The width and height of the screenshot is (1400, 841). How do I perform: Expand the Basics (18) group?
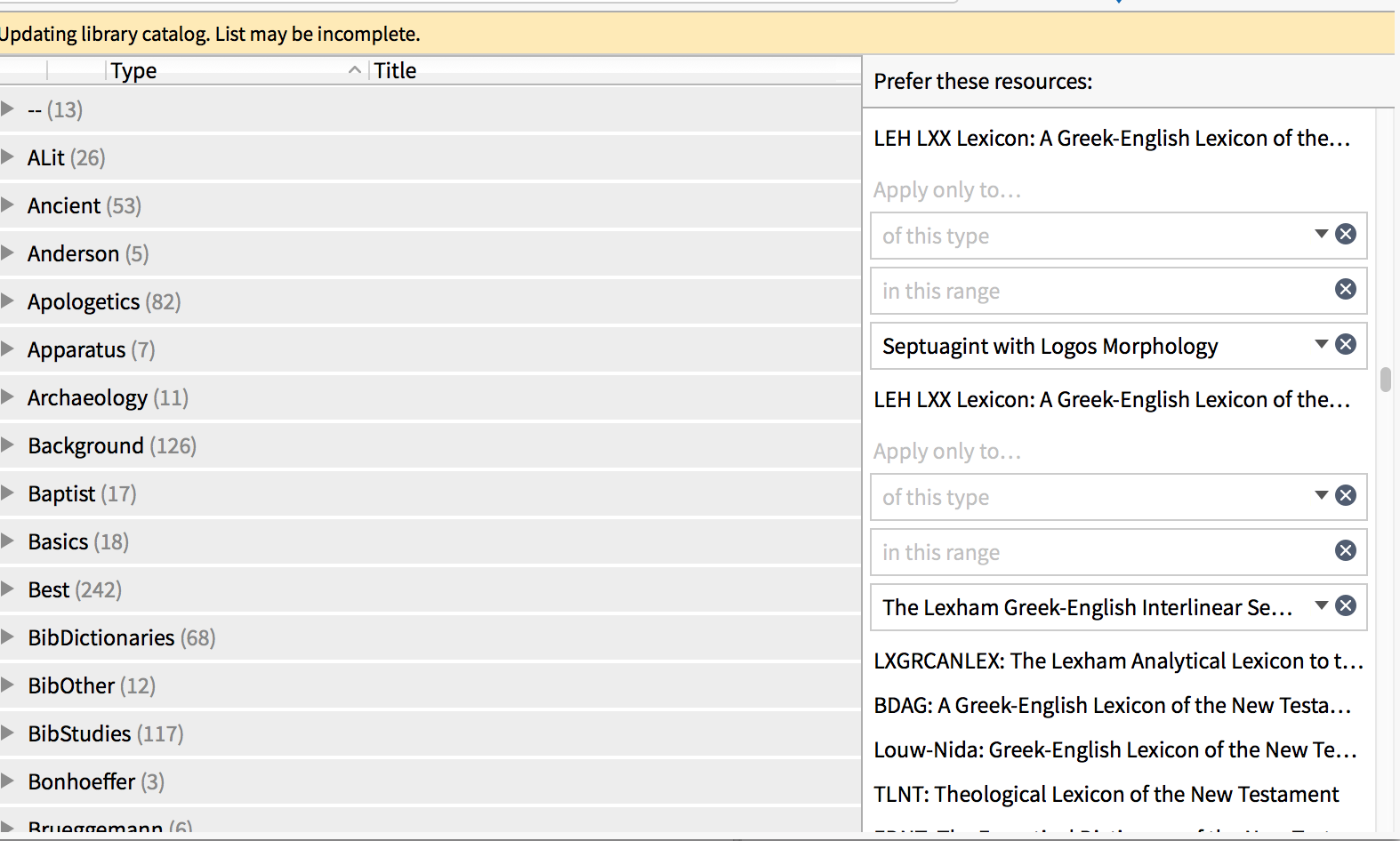(x=8, y=541)
